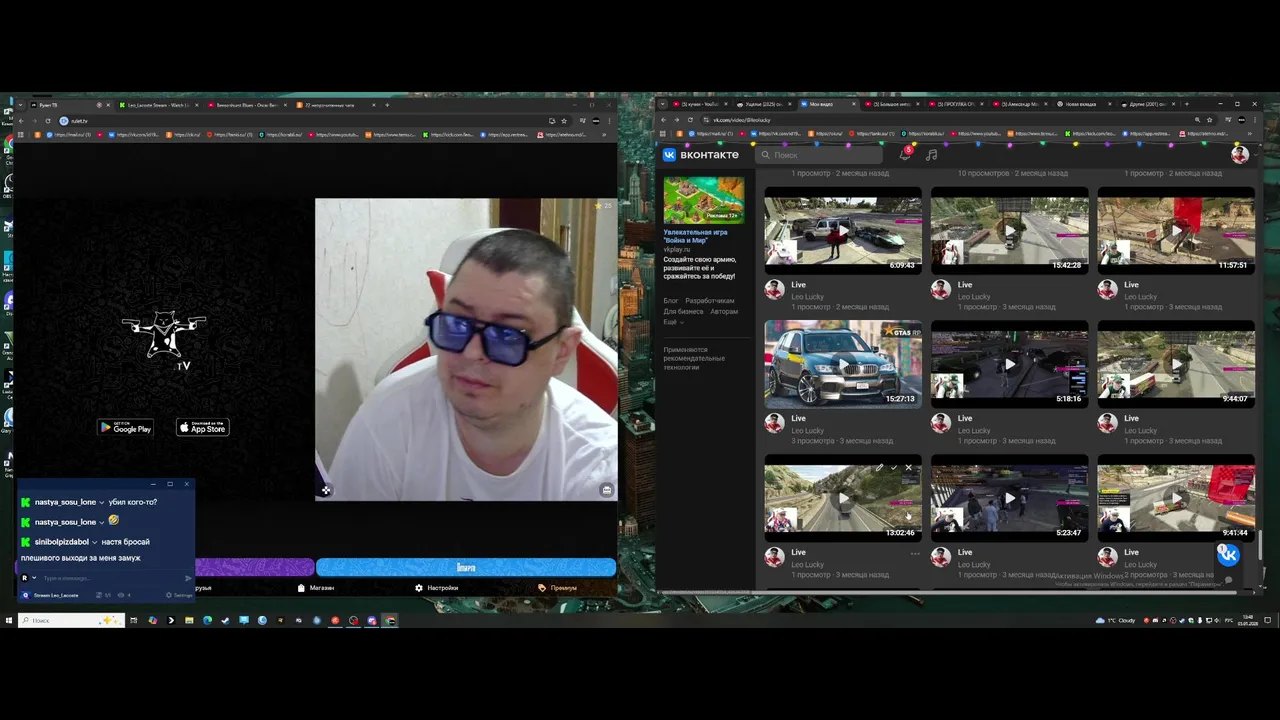1280x720 pixels.
Task: Open the Авторам link
Action: click(724, 312)
